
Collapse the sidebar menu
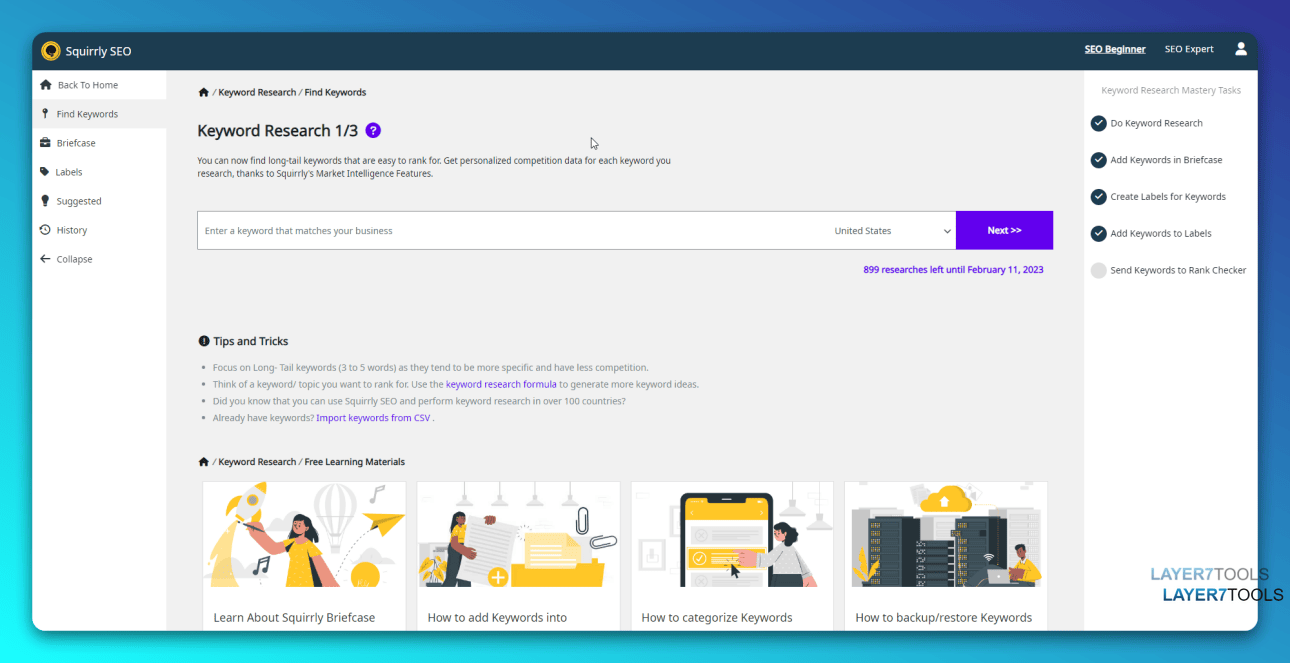(99, 259)
